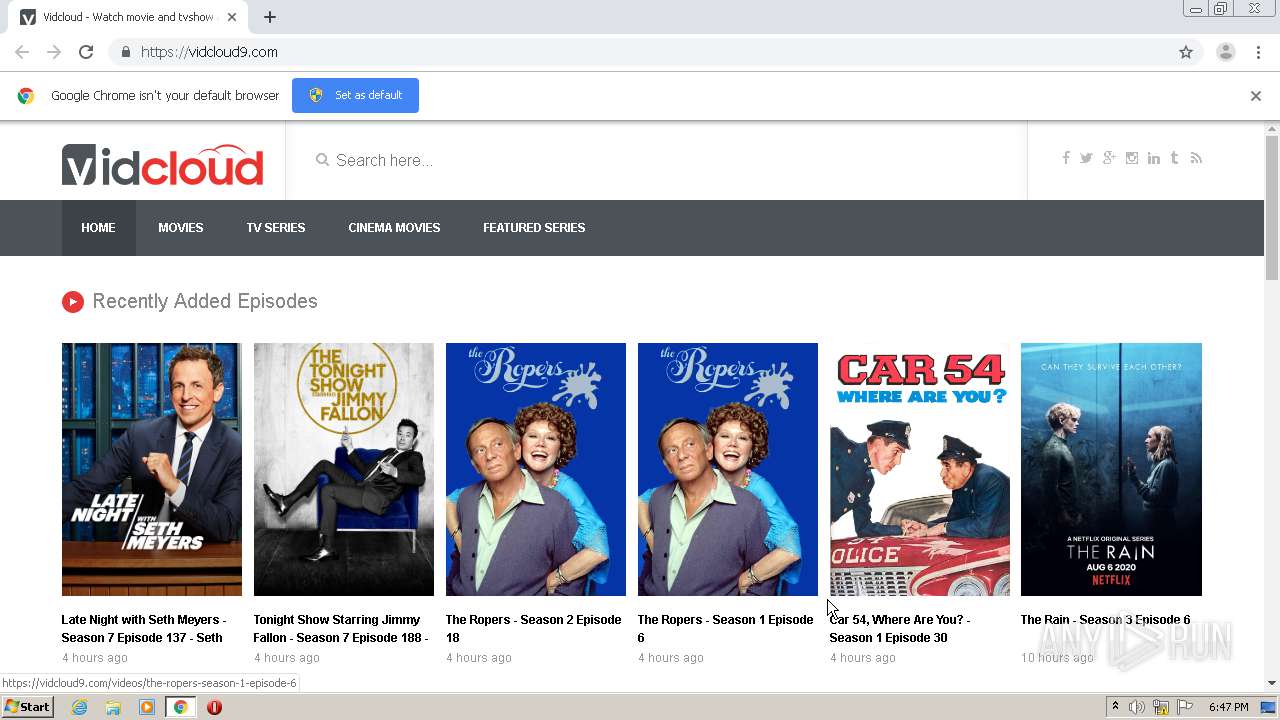1280x720 pixels.
Task: Open the Google Plus social icon
Action: [1109, 158]
